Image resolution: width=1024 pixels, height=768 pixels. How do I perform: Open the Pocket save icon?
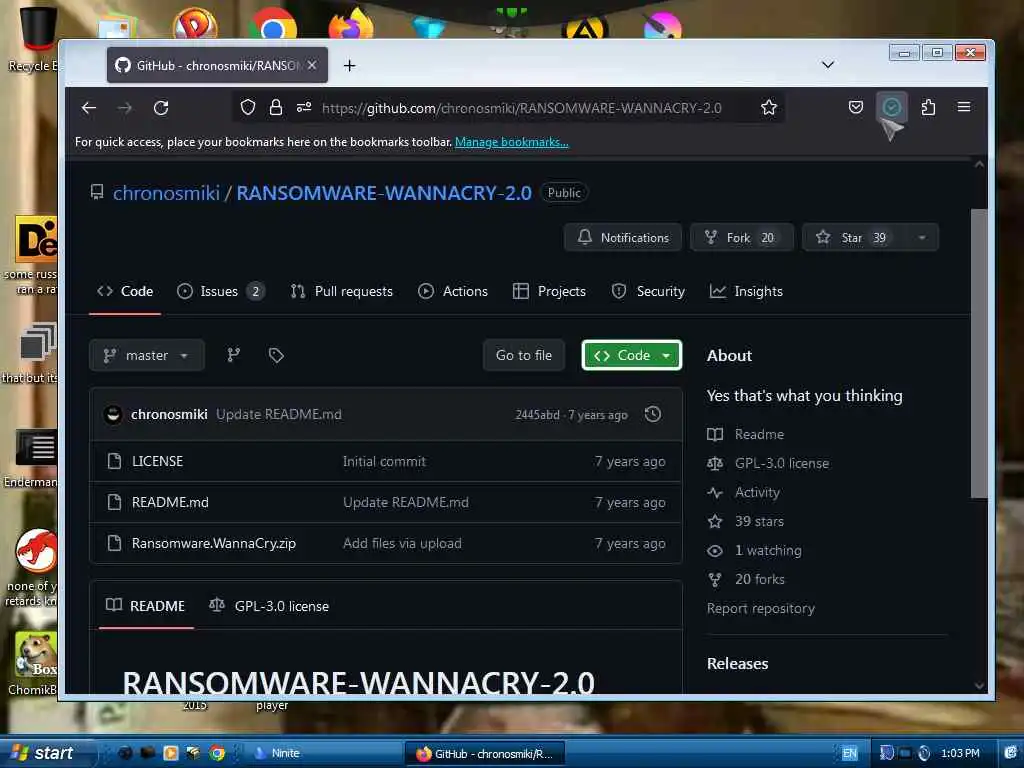(856, 107)
